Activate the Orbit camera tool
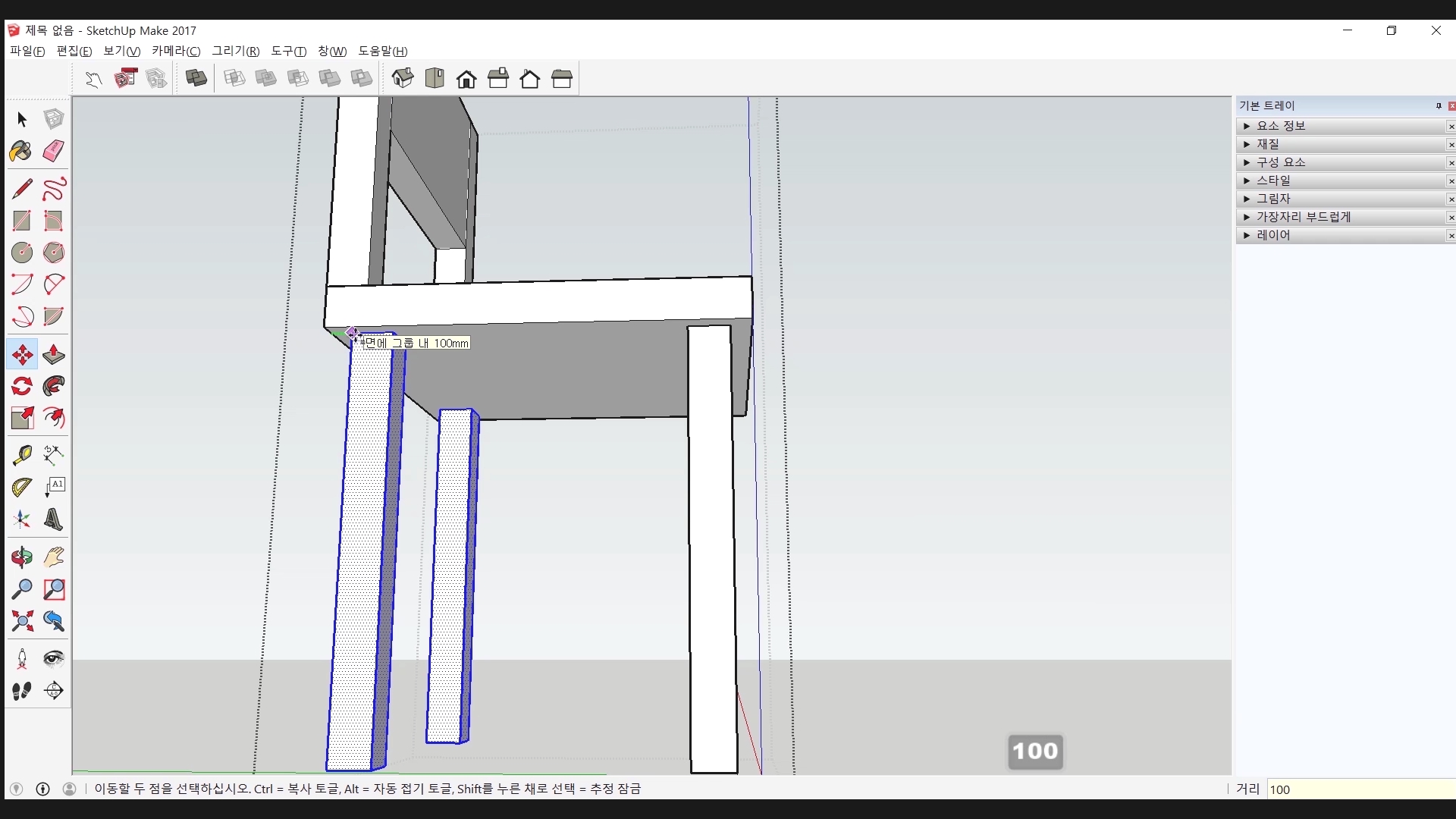This screenshot has width=1456, height=819. (21, 557)
